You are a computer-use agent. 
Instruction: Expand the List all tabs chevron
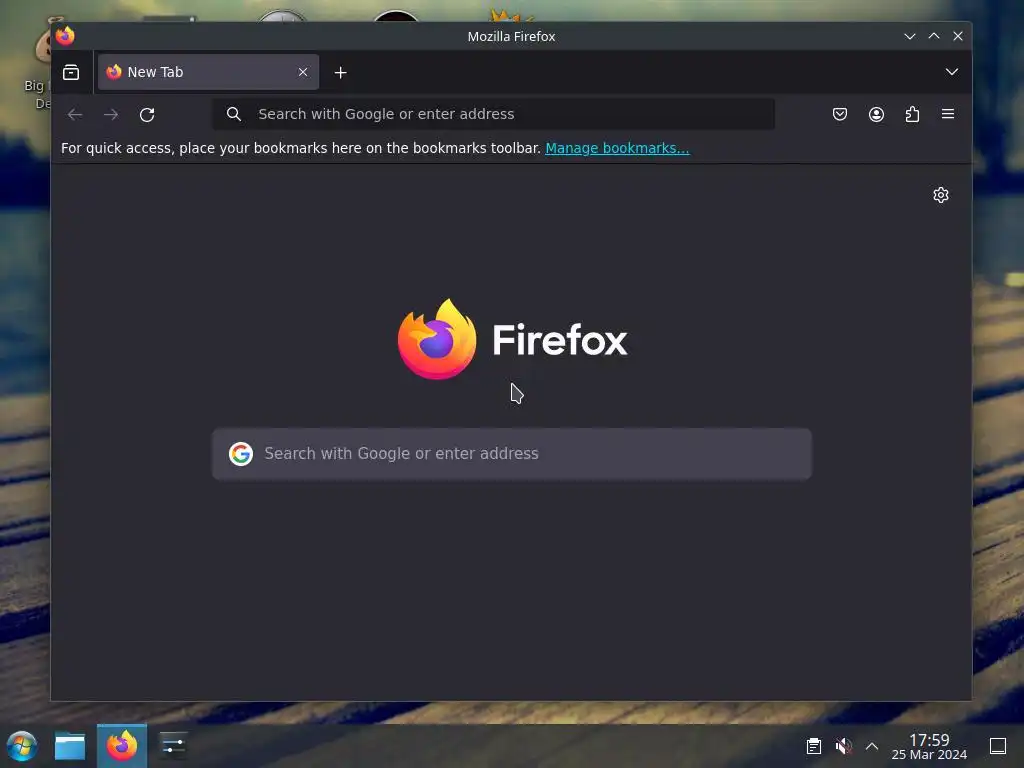[x=952, y=72]
